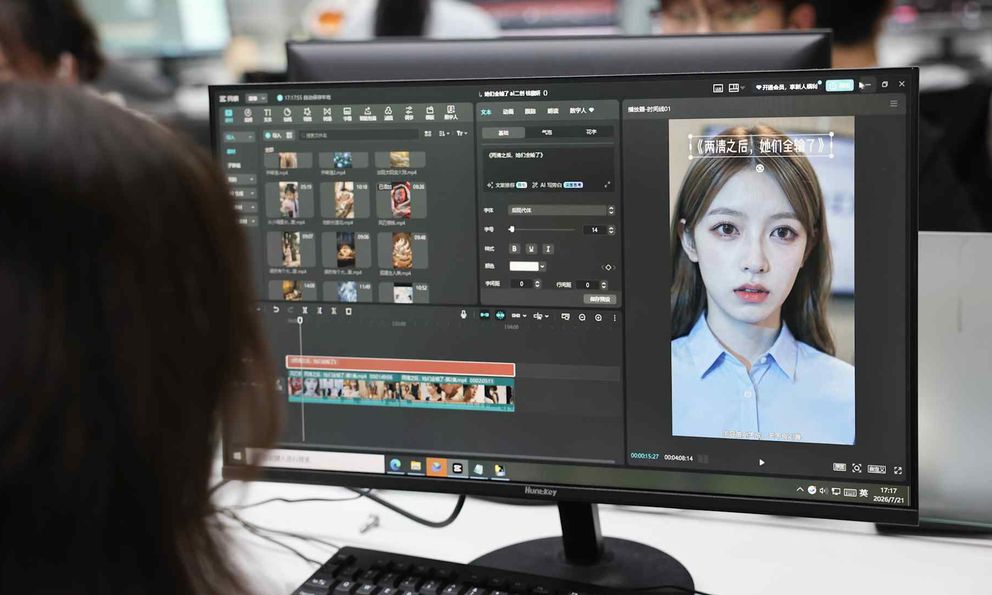The image size is (992, 595).
Task: Play the video in the player
Action: click(762, 463)
